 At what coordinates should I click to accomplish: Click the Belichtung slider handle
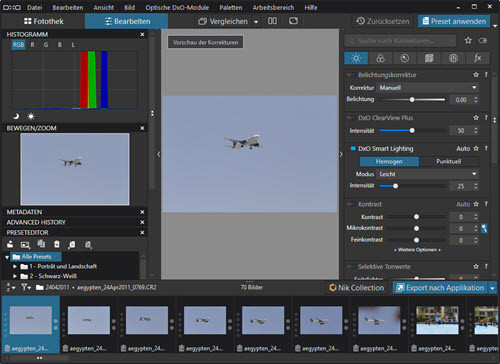tap(412, 99)
